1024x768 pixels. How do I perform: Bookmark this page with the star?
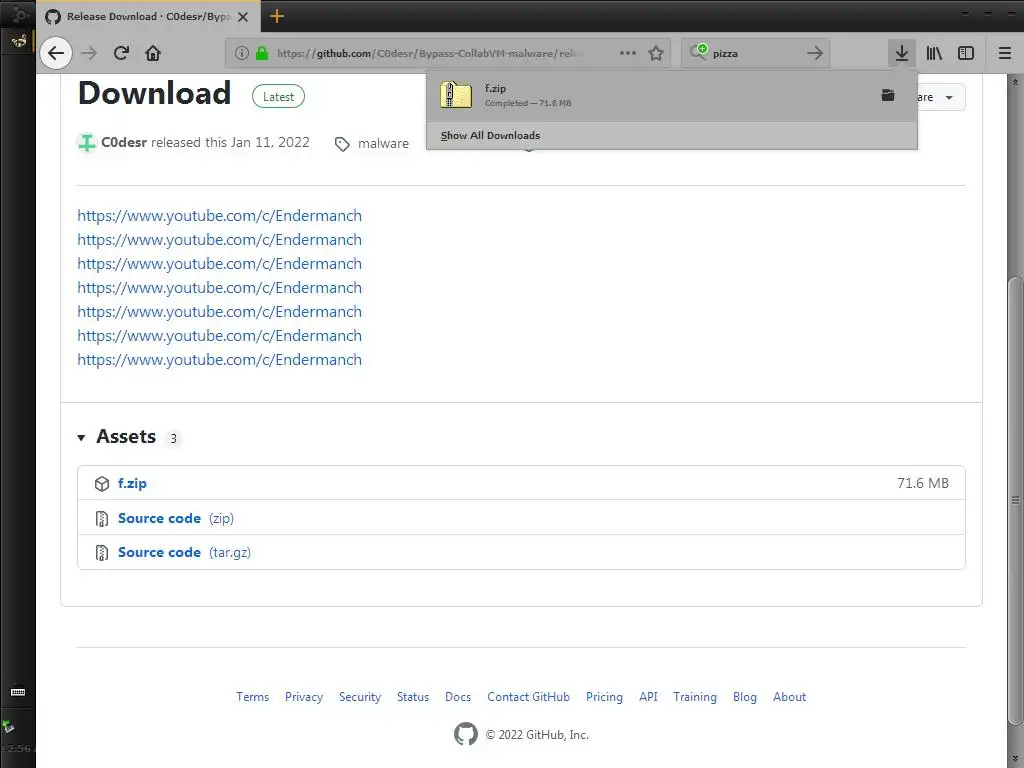(656, 54)
